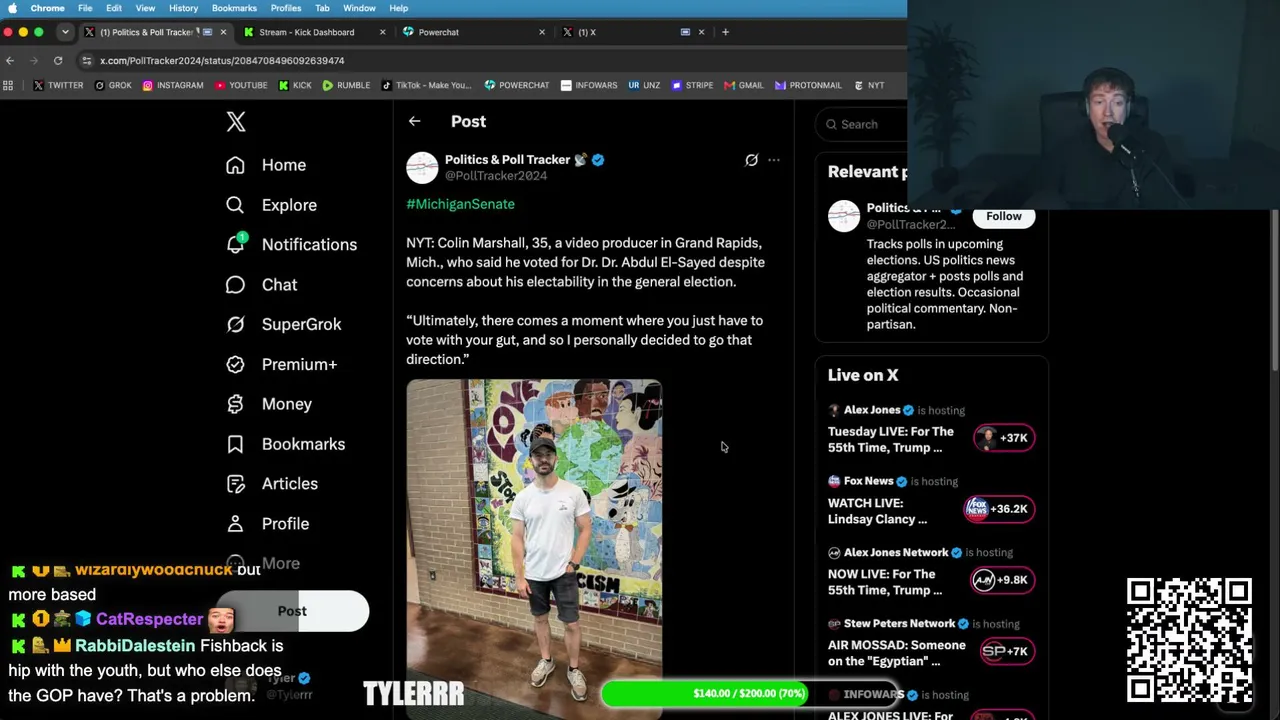Open Articles in the X sidebar
Screen dimensions: 1280x720
point(272,484)
